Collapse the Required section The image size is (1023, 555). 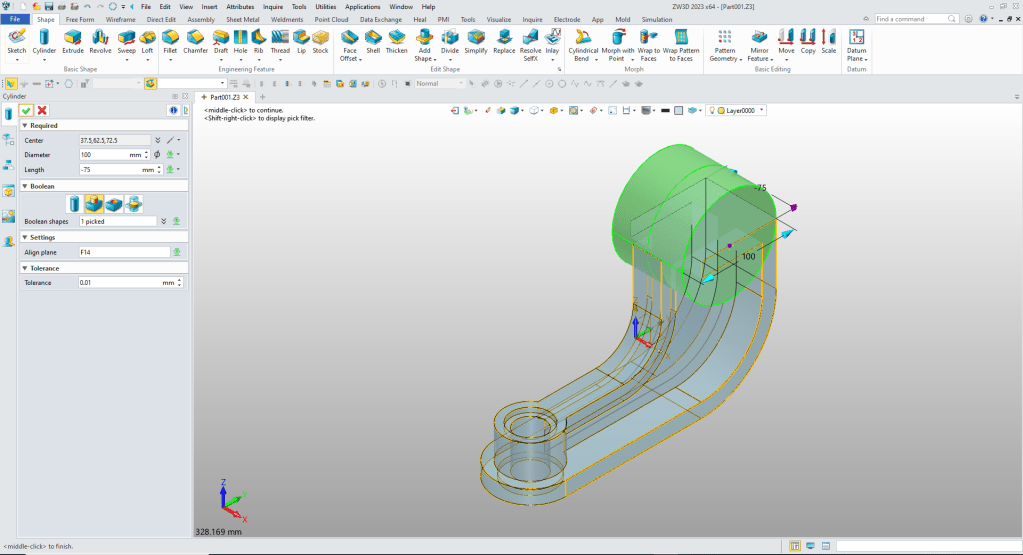pos(24,126)
